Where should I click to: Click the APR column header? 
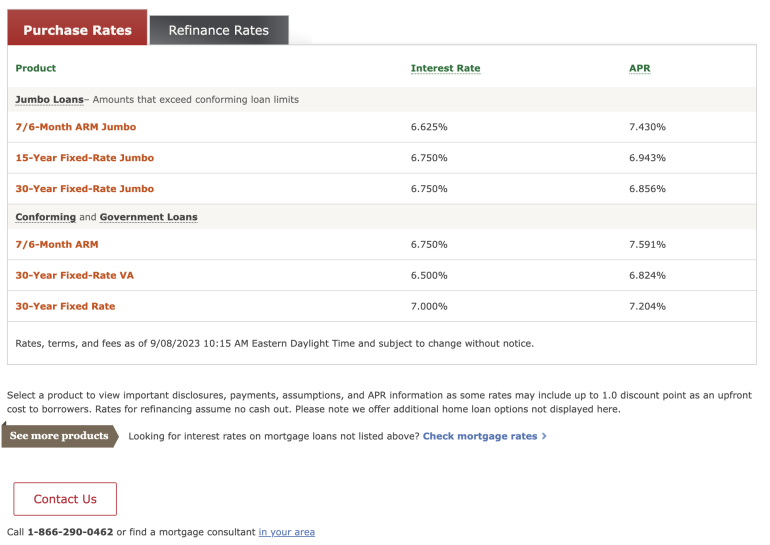[x=640, y=68]
